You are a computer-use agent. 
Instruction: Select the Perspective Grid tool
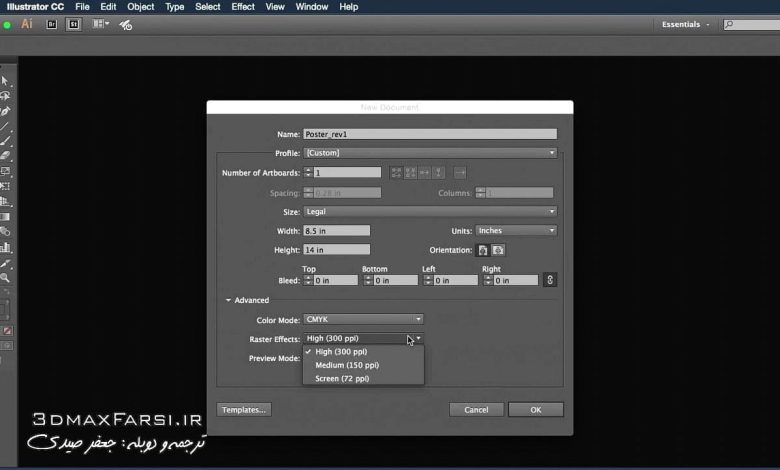coord(5,201)
